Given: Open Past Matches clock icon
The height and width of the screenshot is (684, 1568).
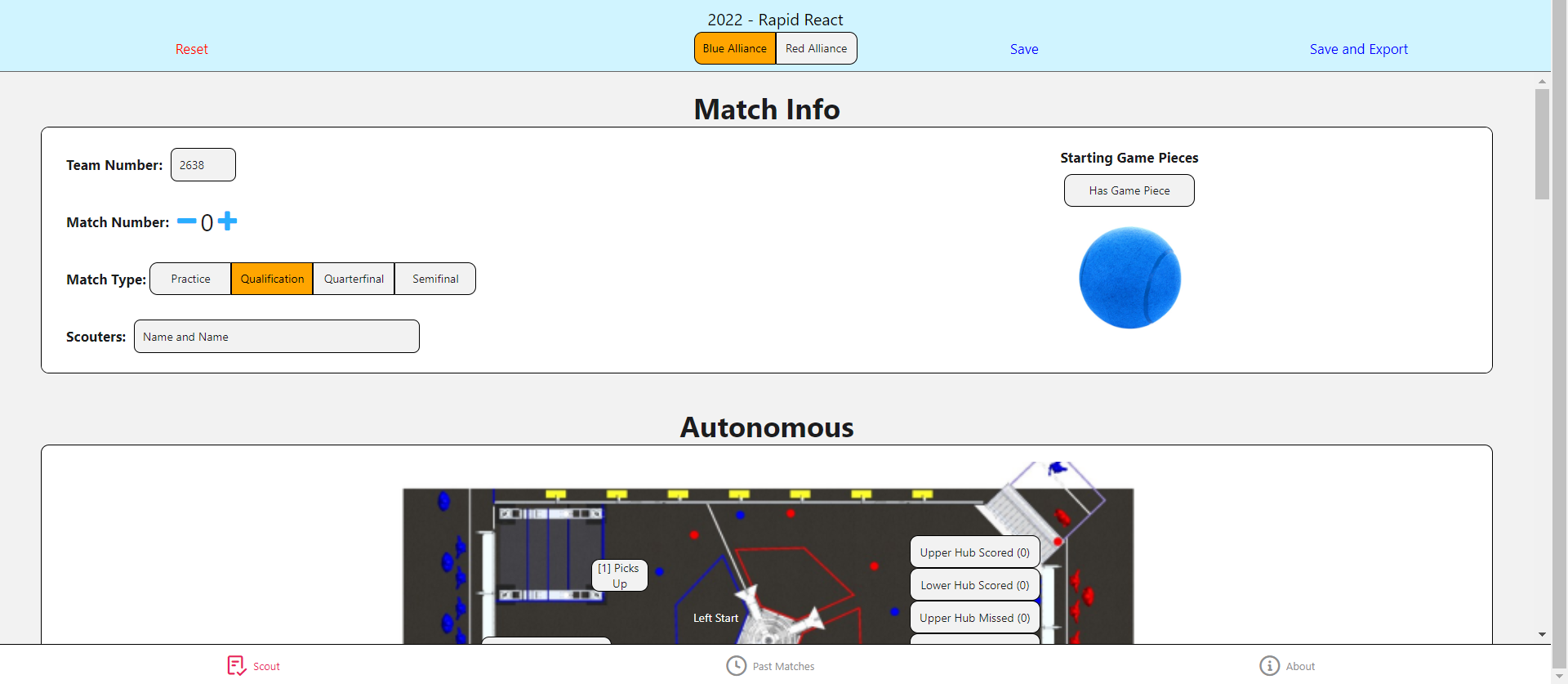Looking at the screenshot, I should click(736, 666).
